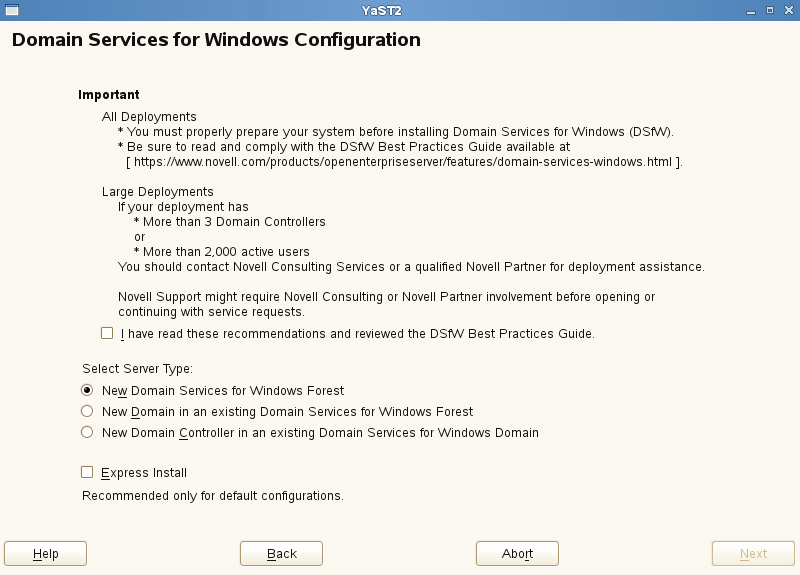
Task: Click the novell.com DSfW Best Practices URL
Action: (404, 161)
